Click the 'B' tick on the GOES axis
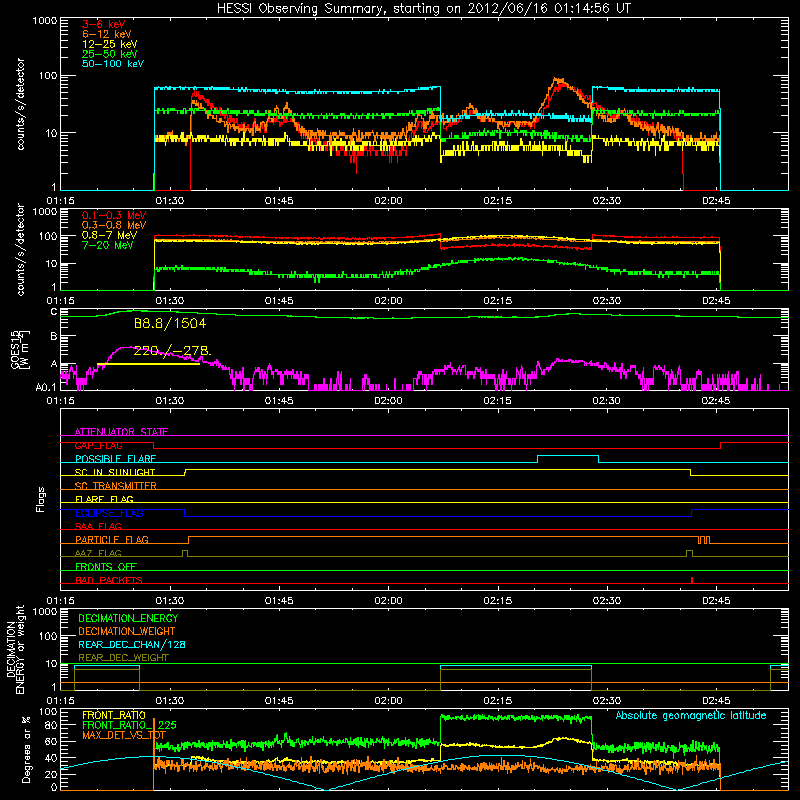Screen dimensions: 800x800 [54, 337]
